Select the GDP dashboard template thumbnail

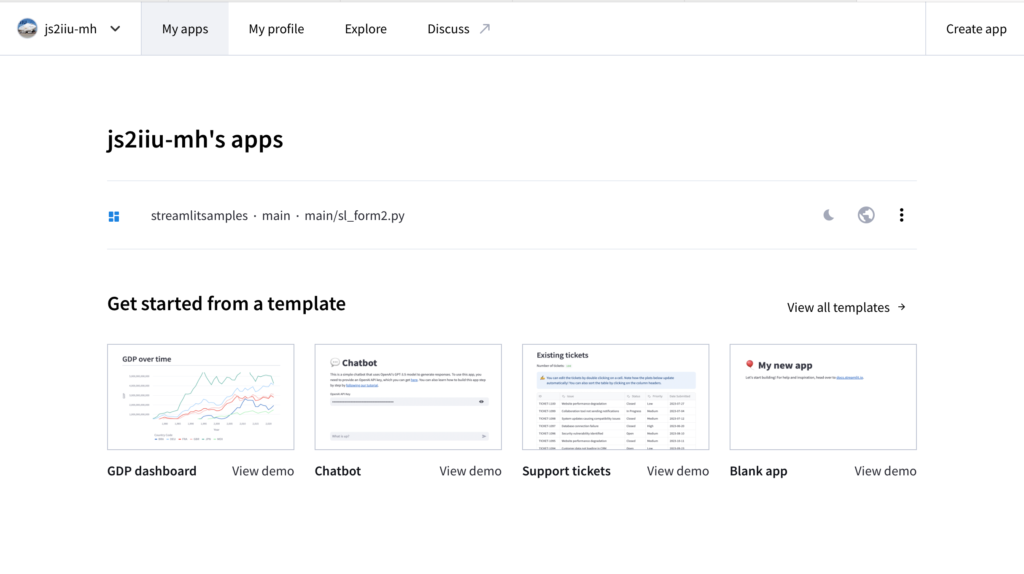[200, 397]
